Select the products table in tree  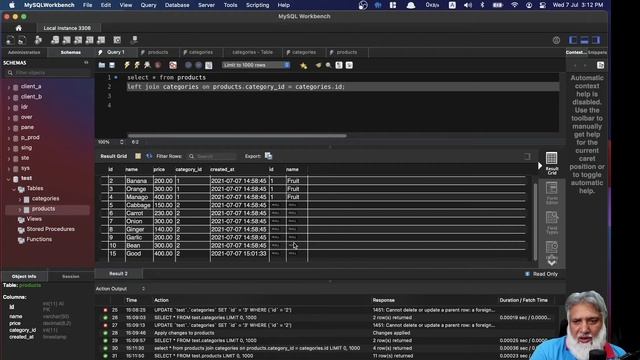tap(43, 209)
